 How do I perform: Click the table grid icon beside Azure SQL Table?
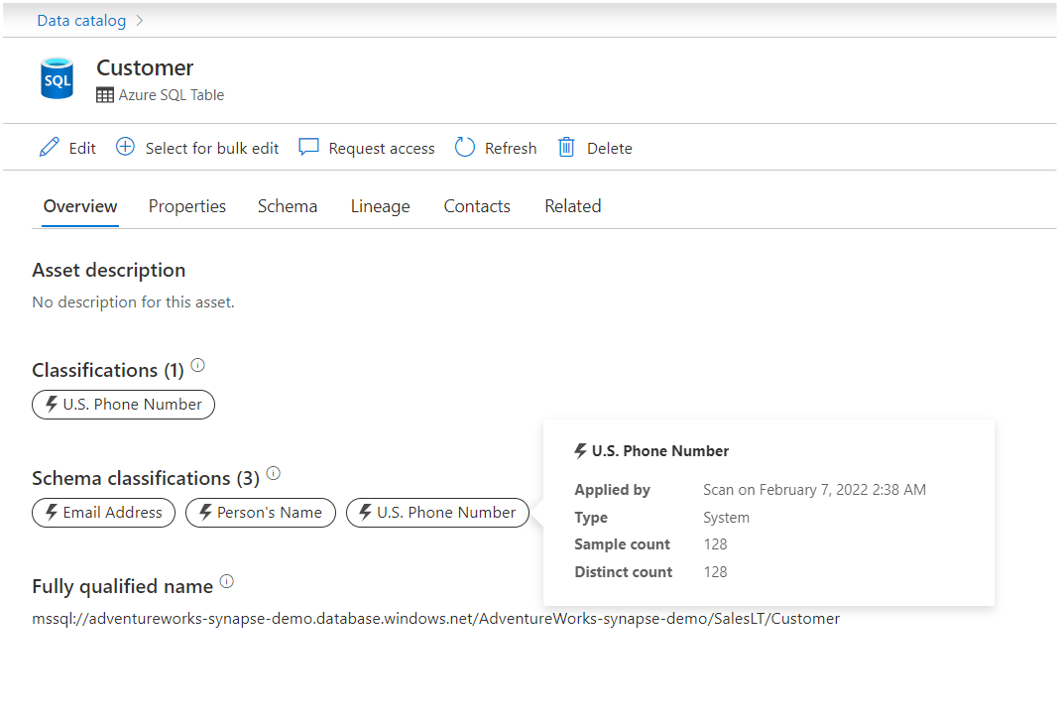pos(105,95)
